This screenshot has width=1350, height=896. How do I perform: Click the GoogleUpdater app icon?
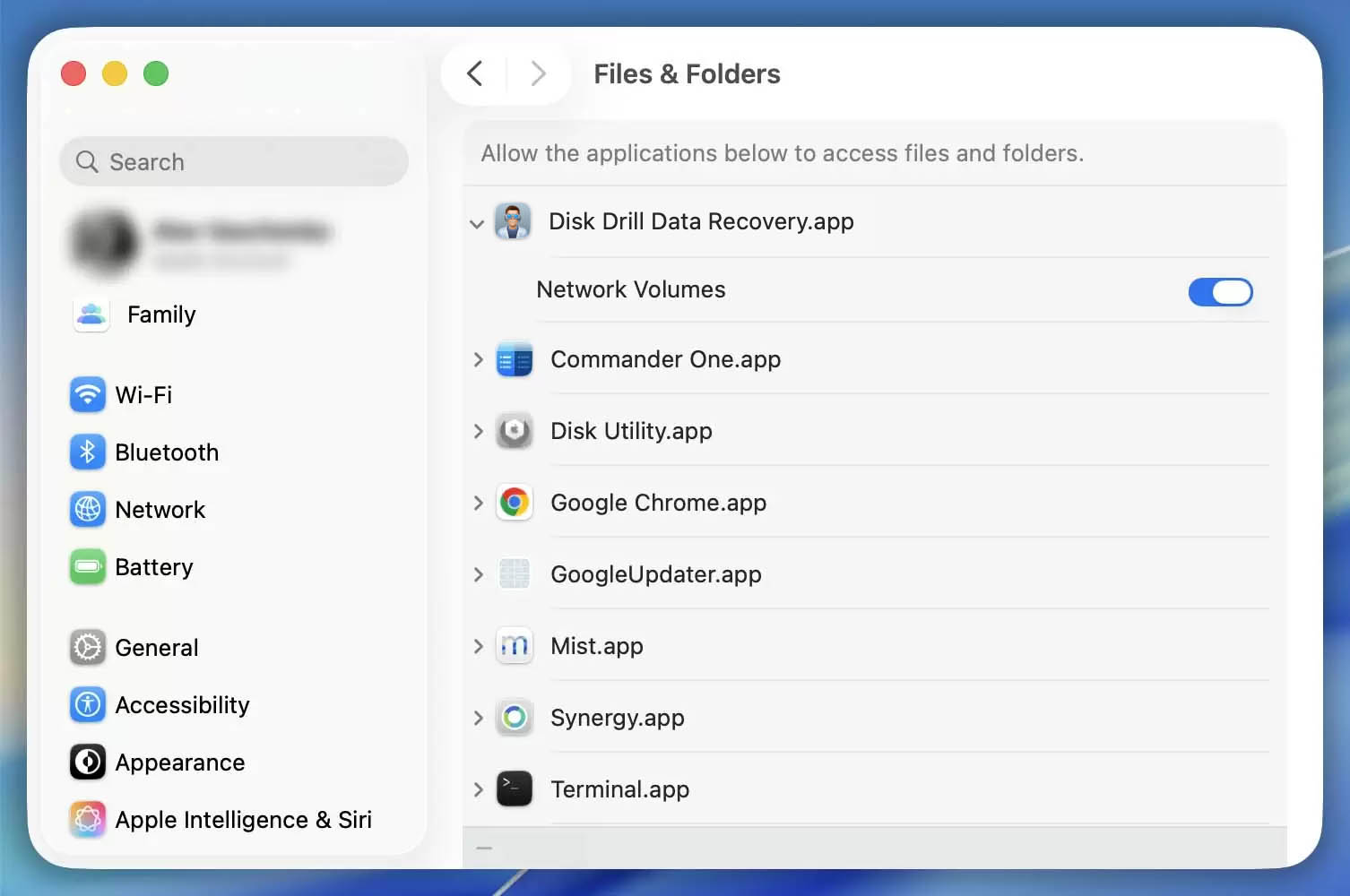pos(515,574)
